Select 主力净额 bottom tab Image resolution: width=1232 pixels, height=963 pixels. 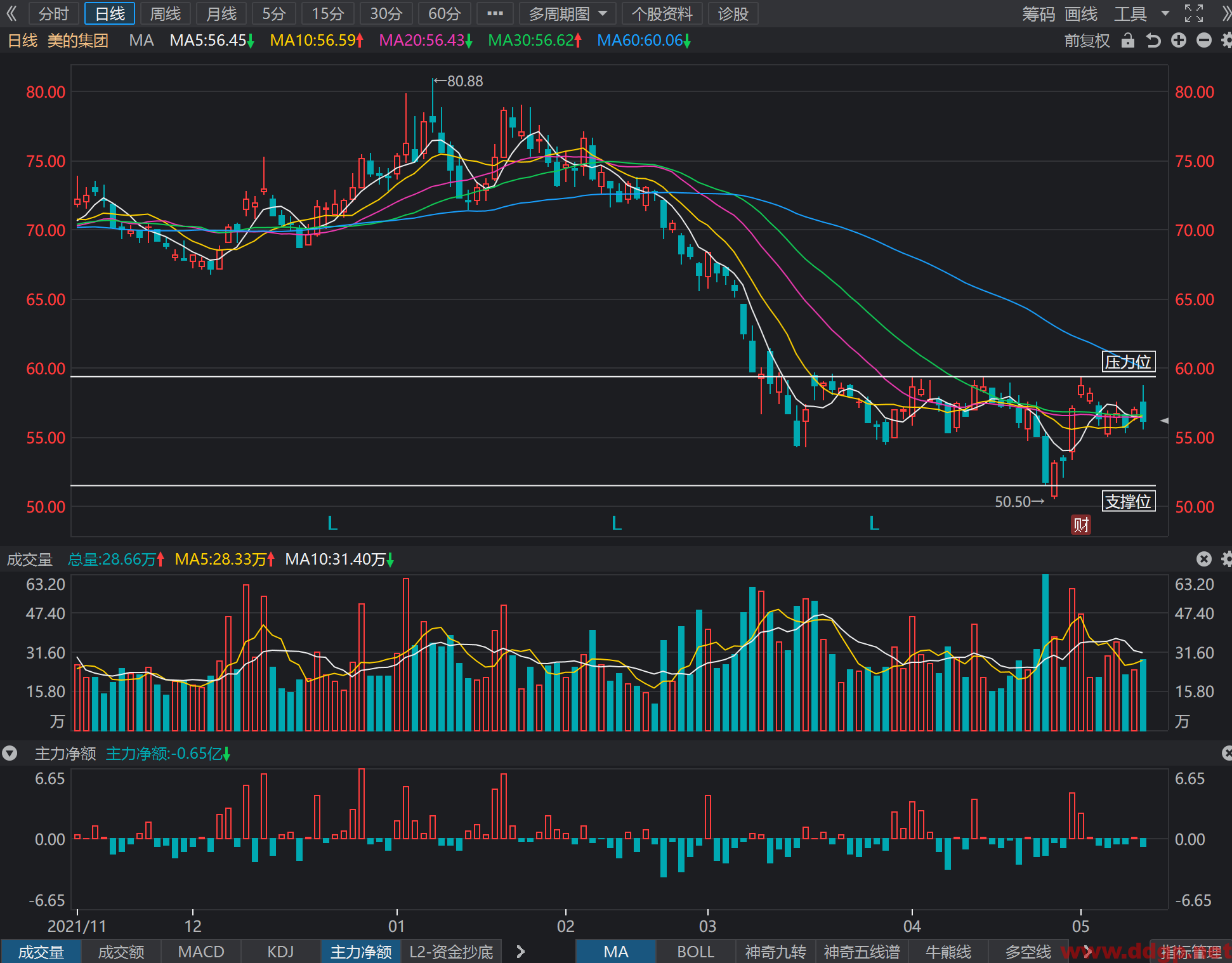(x=361, y=952)
